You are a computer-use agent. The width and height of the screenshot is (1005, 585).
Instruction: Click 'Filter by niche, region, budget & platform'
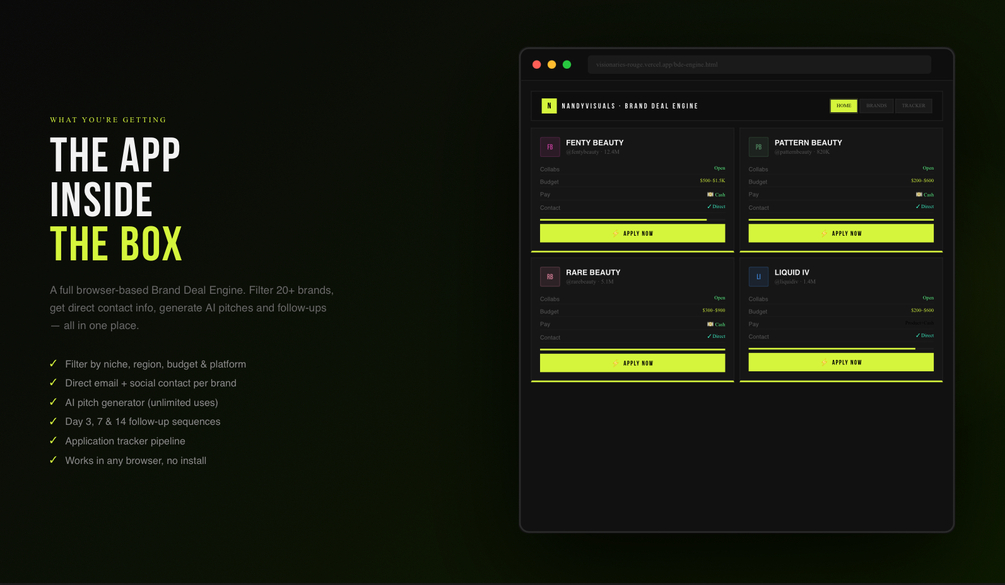point(155,364)
